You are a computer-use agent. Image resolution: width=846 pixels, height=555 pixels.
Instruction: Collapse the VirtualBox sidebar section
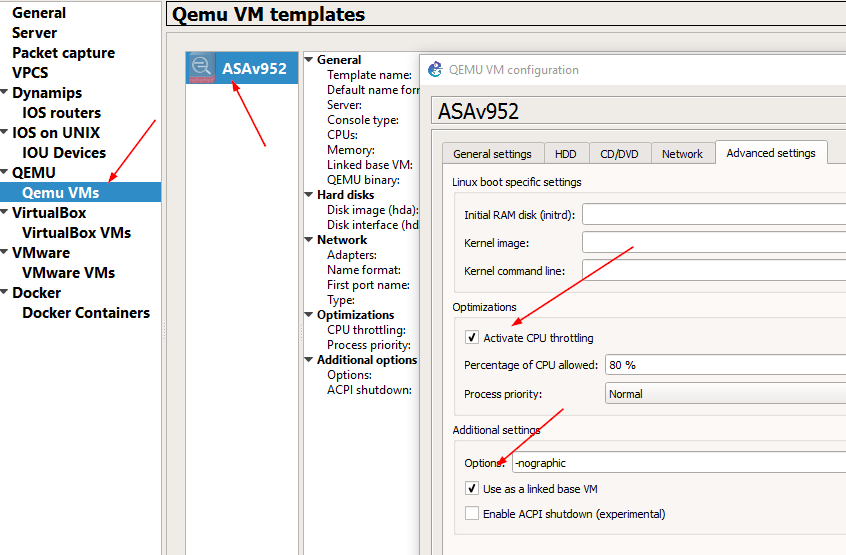tap(4, 212)
